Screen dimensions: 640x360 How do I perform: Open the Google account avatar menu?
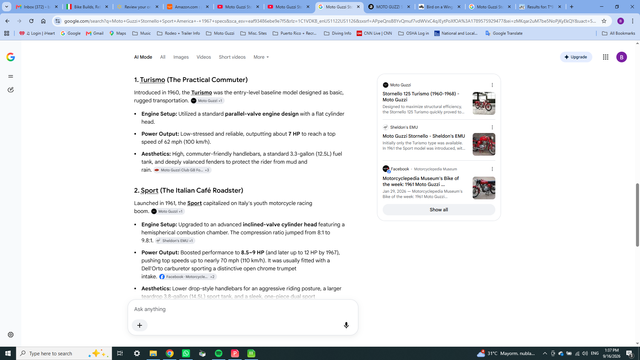pyautogui.click(x=621, y=57)
